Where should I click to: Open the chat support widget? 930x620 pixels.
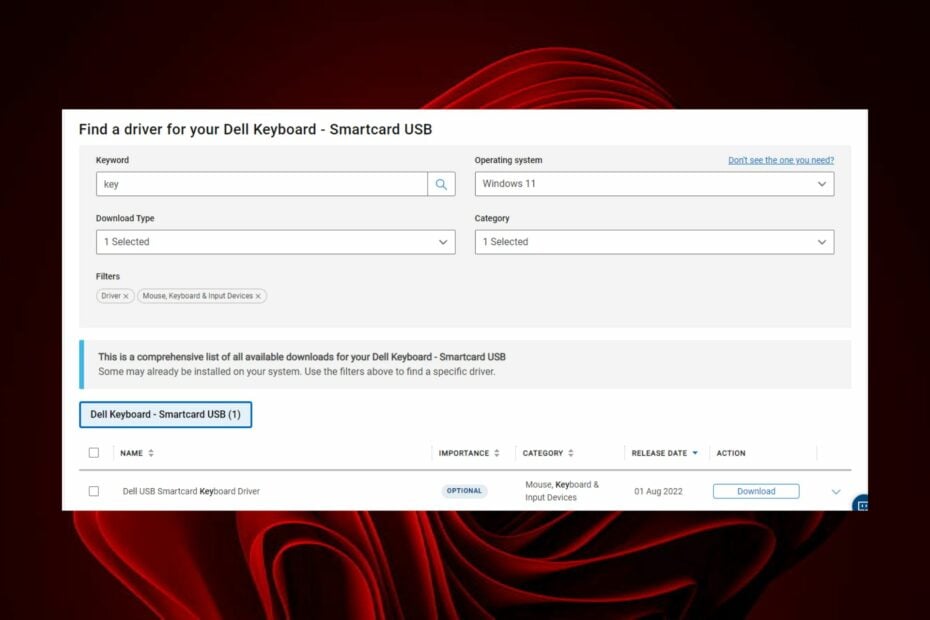(863, 506)
